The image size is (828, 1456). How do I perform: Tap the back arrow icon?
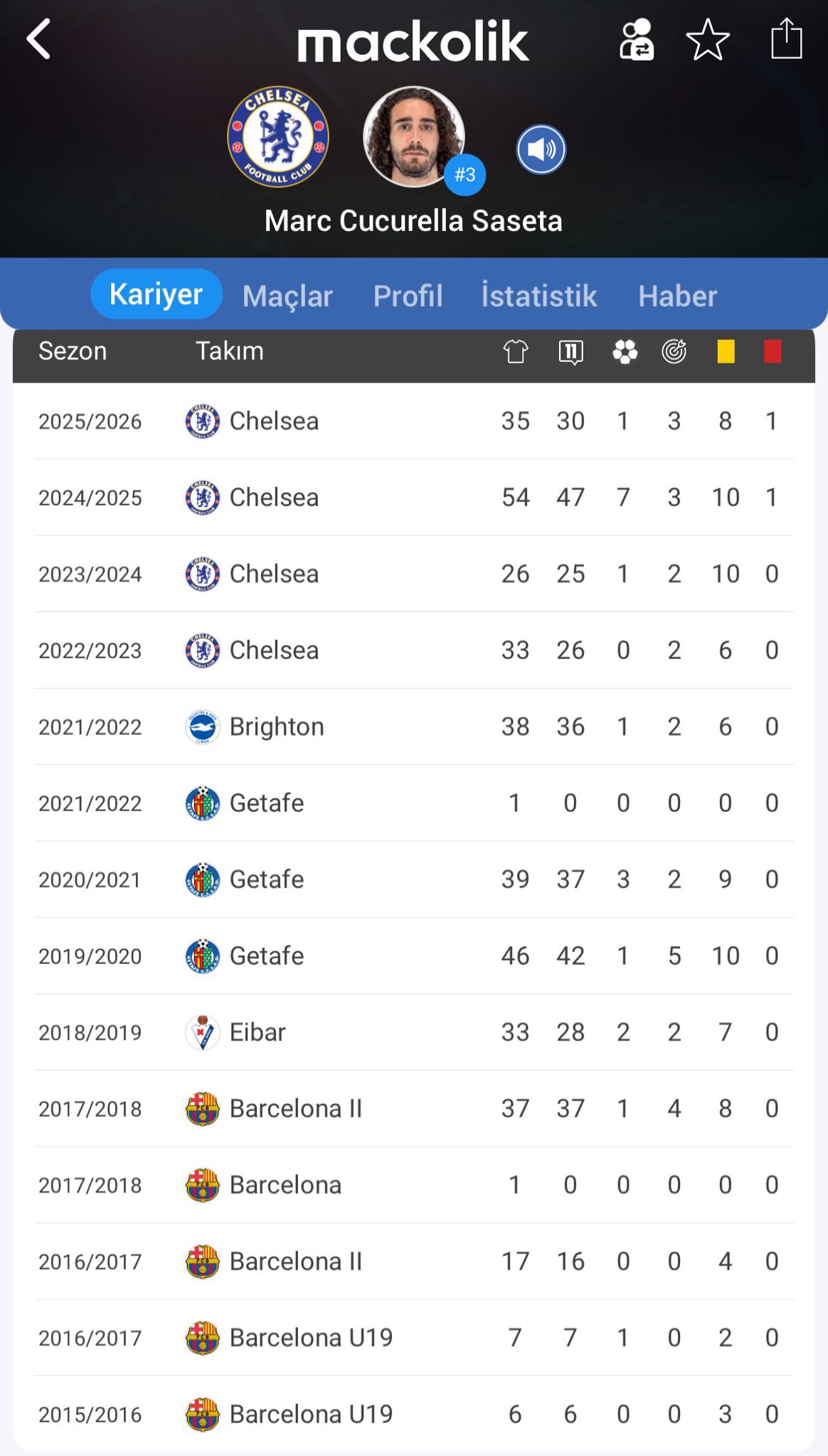coord(39,39)
